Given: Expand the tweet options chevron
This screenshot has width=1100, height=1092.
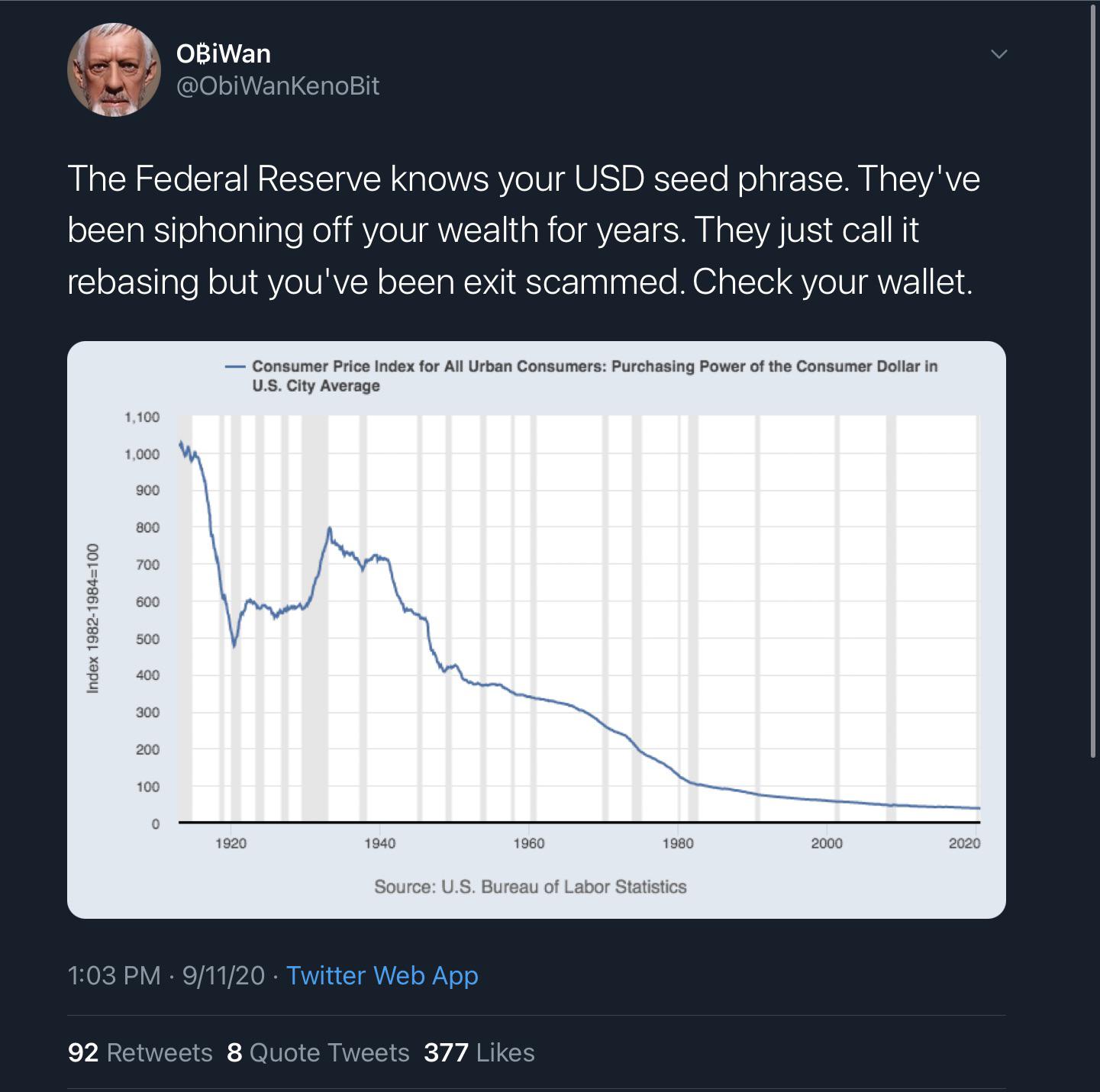Looking at the screenshot, I should [998, 54].
